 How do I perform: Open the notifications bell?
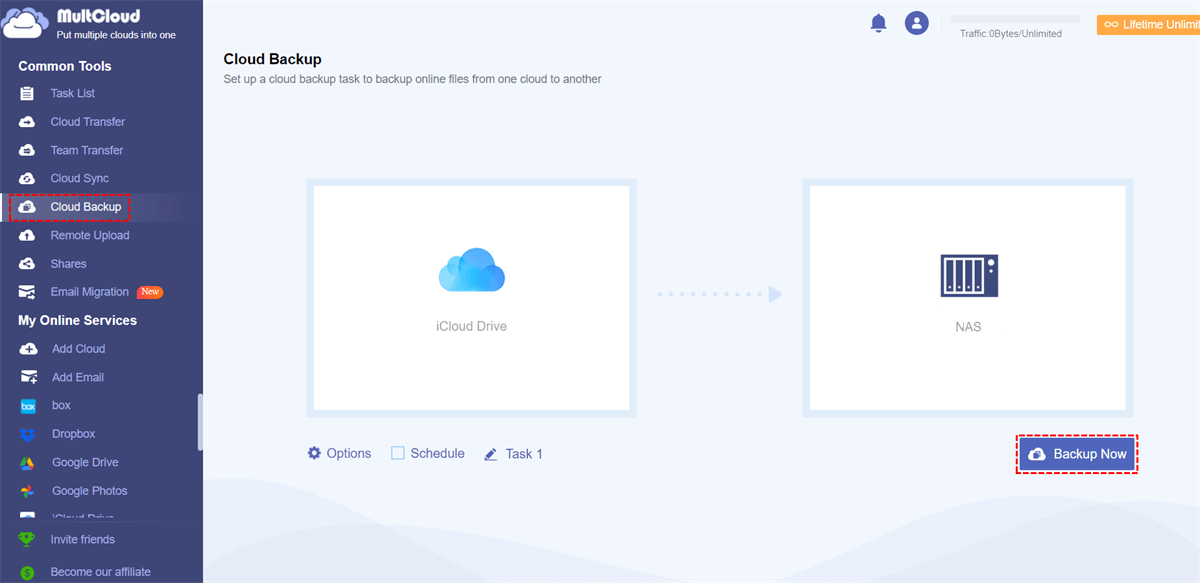[878, 23]
